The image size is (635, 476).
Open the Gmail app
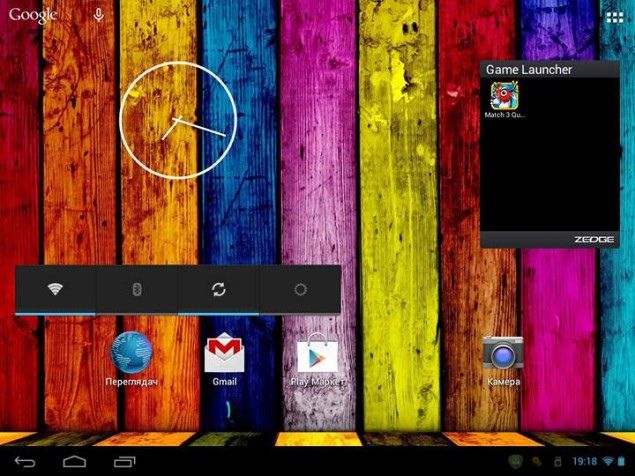(224, 355)
